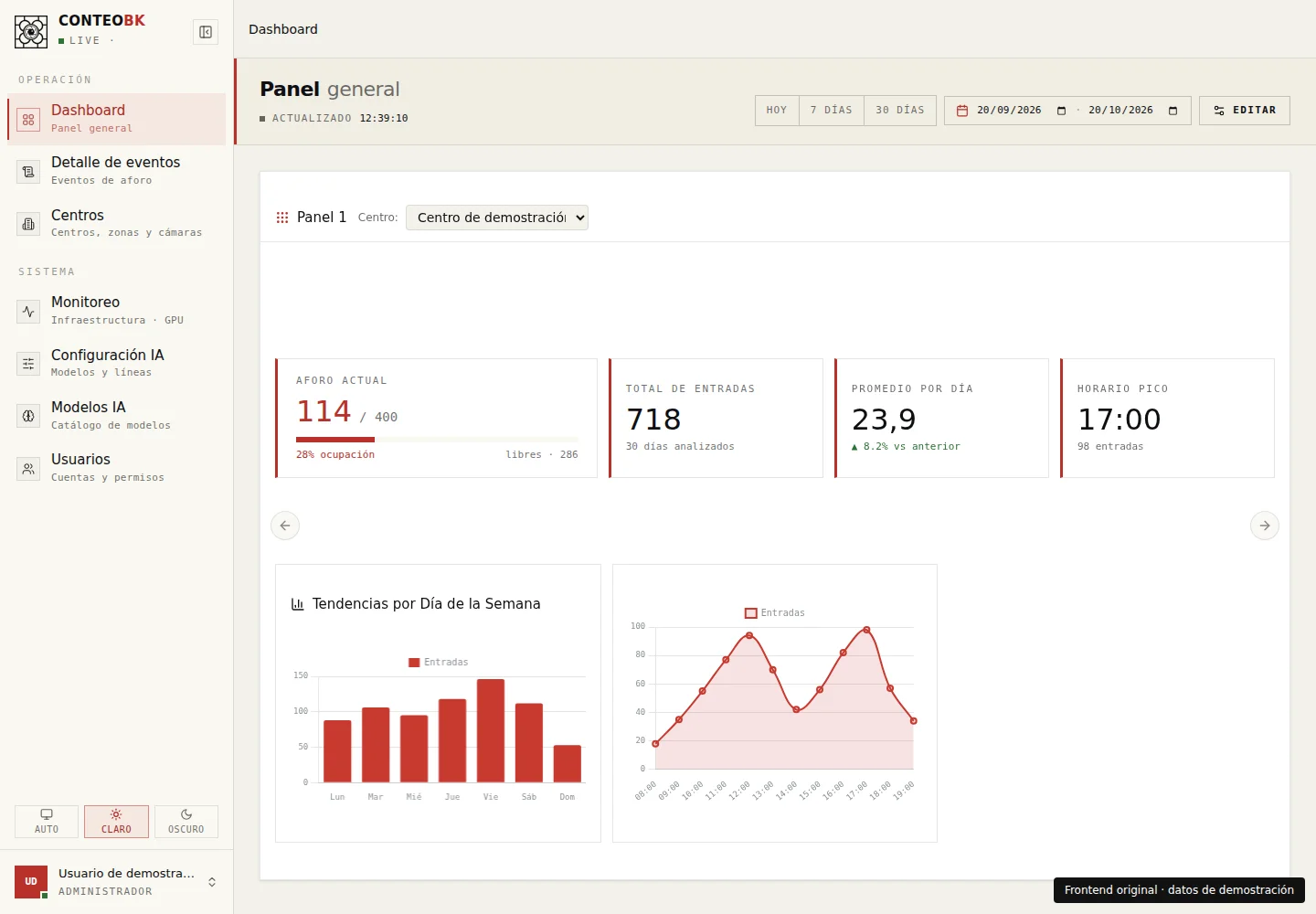Open the picker on the 20/10/2026 date
This screenshot has height=914, width=1316.
tap(1173, 111)
